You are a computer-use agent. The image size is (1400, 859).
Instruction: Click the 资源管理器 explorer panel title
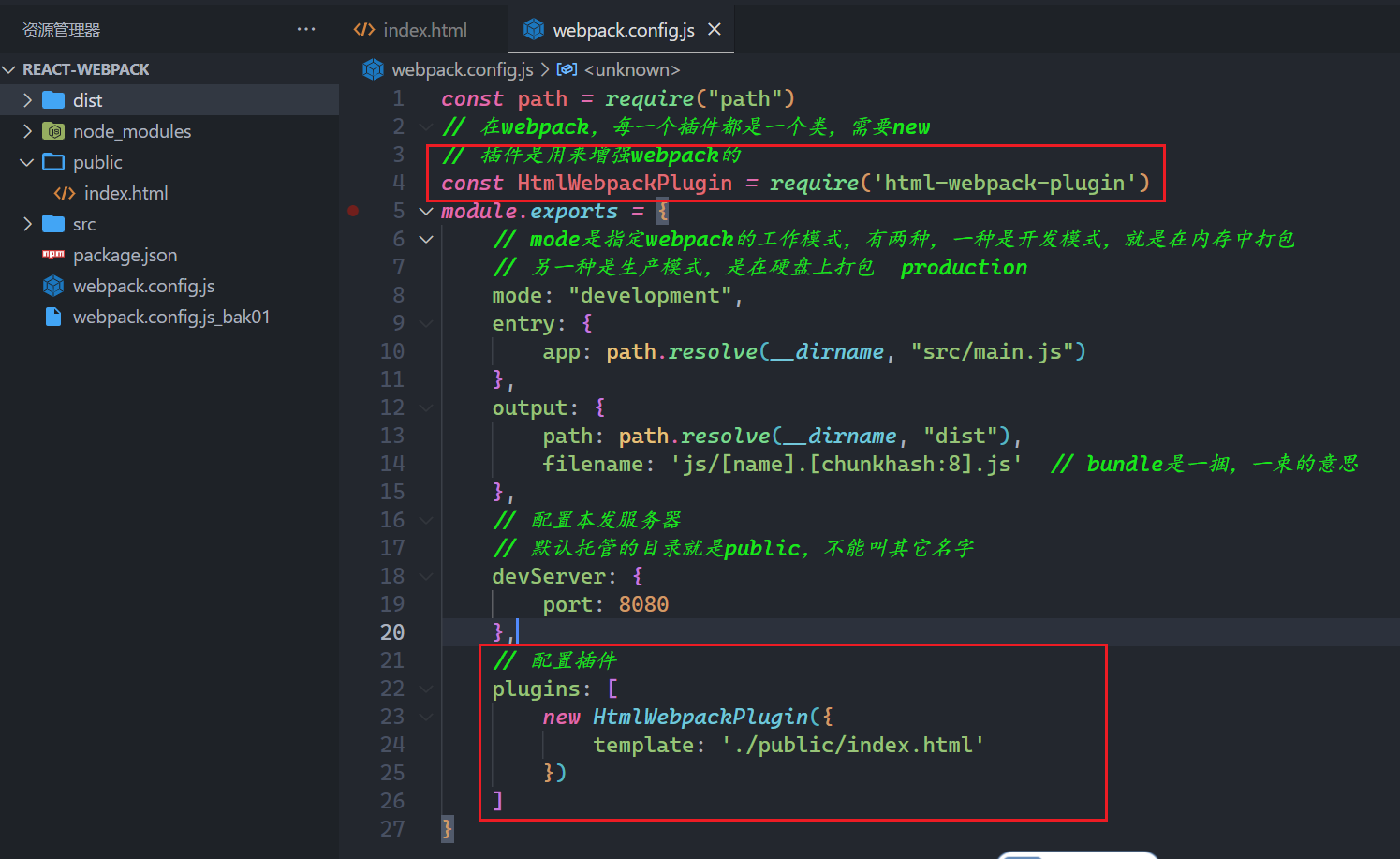point(61,30)
